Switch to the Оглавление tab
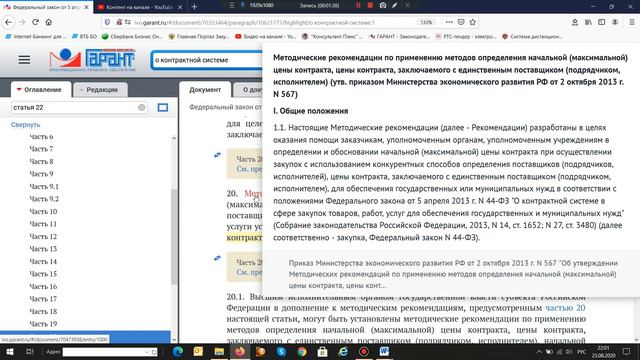 40,89
